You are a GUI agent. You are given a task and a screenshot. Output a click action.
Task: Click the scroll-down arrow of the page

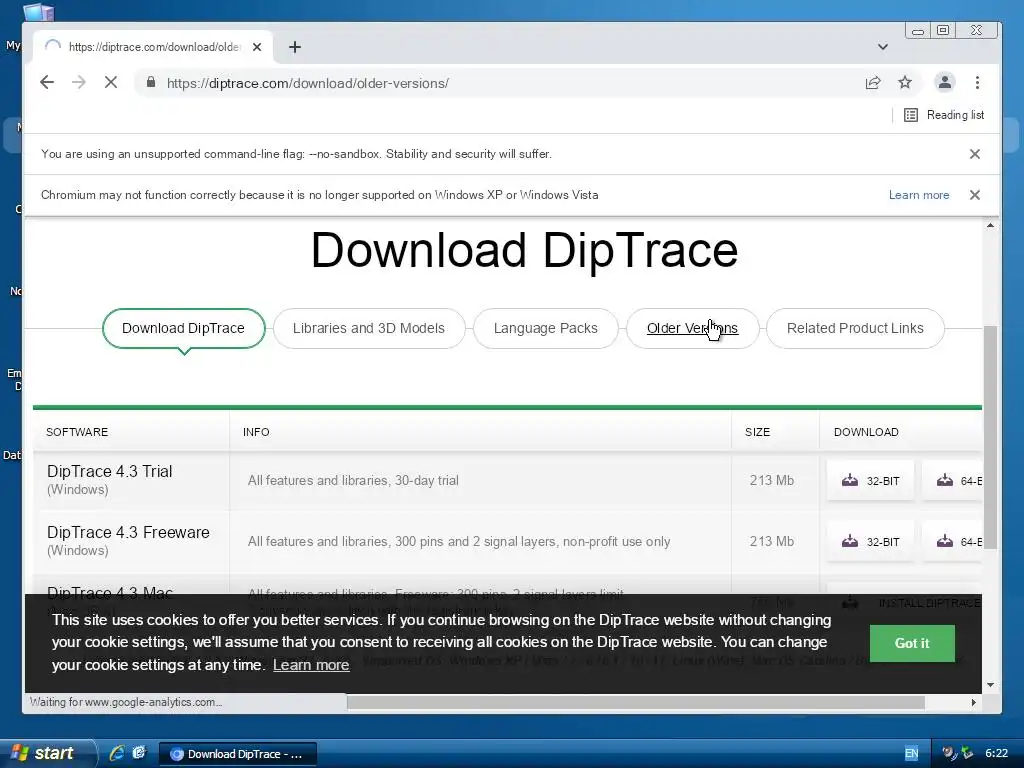990,685
